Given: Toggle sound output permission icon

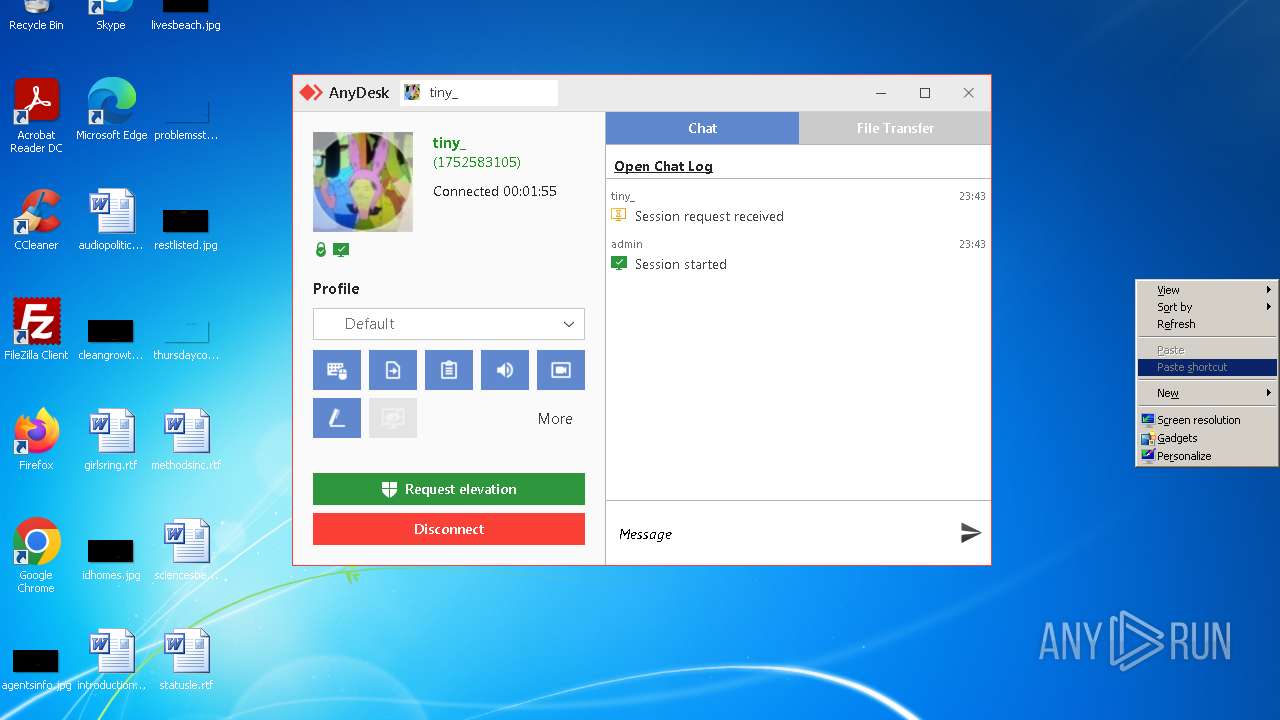Looking at the screenshot, I should click(x=505, y=370).
